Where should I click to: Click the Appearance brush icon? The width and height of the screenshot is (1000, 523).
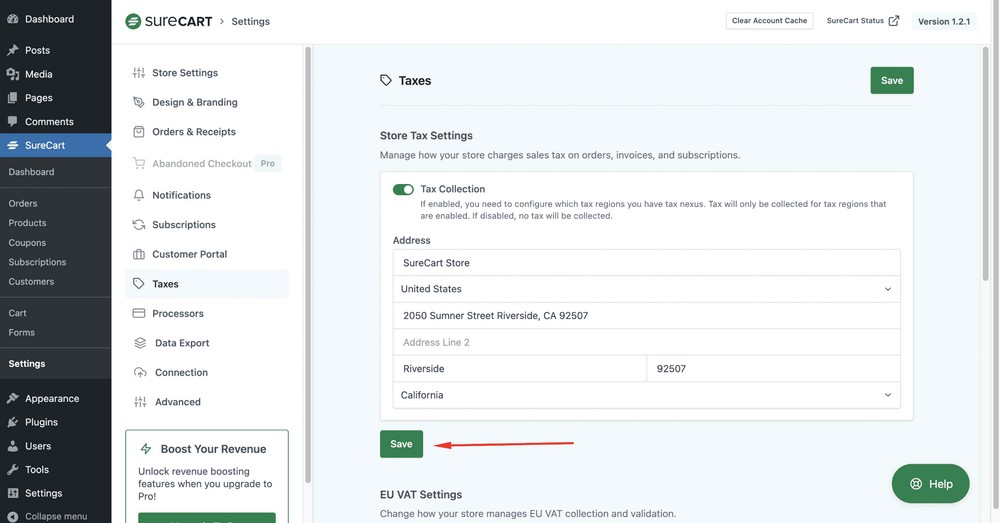coord(12,398)
